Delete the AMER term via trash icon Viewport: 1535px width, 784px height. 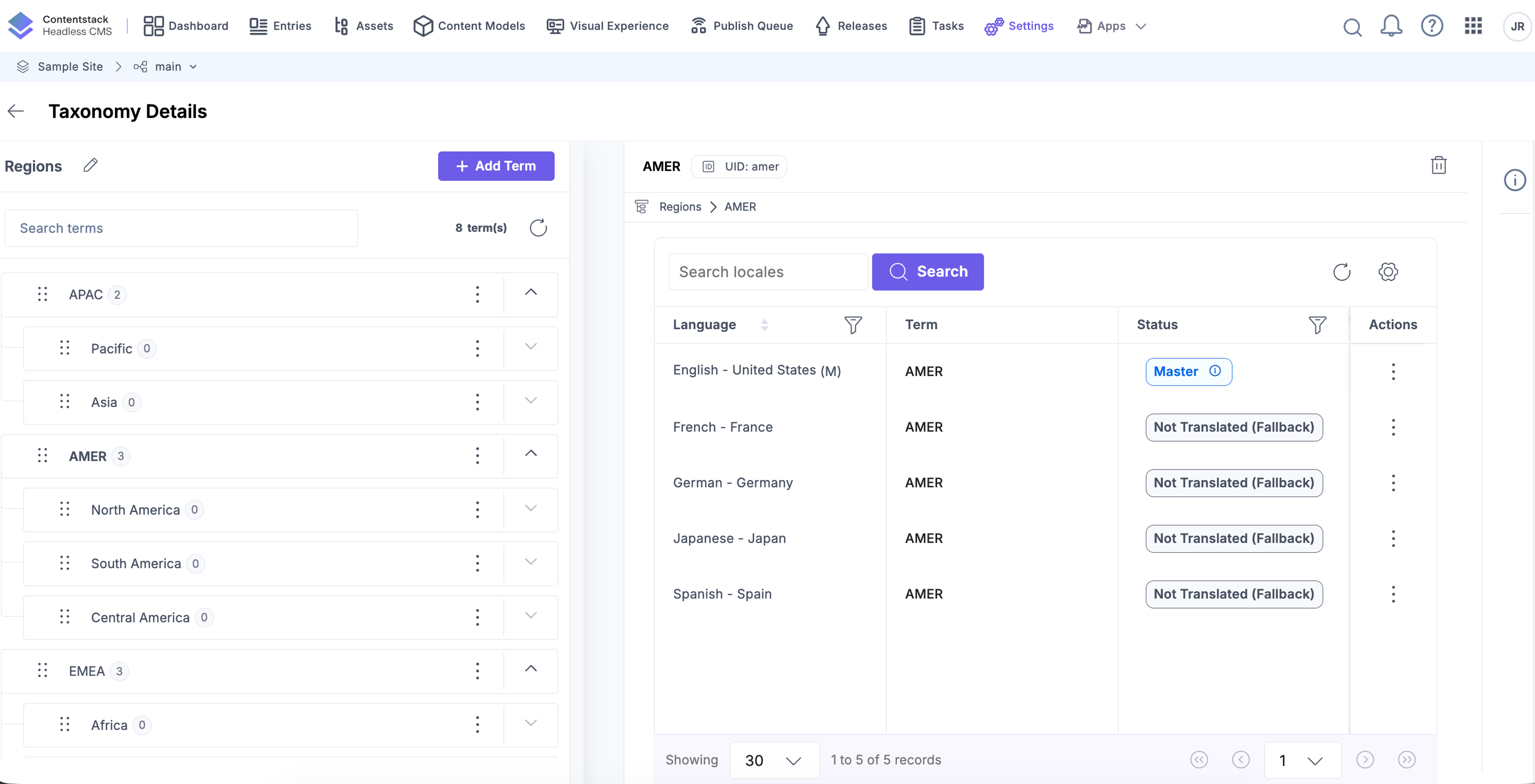1439,165
